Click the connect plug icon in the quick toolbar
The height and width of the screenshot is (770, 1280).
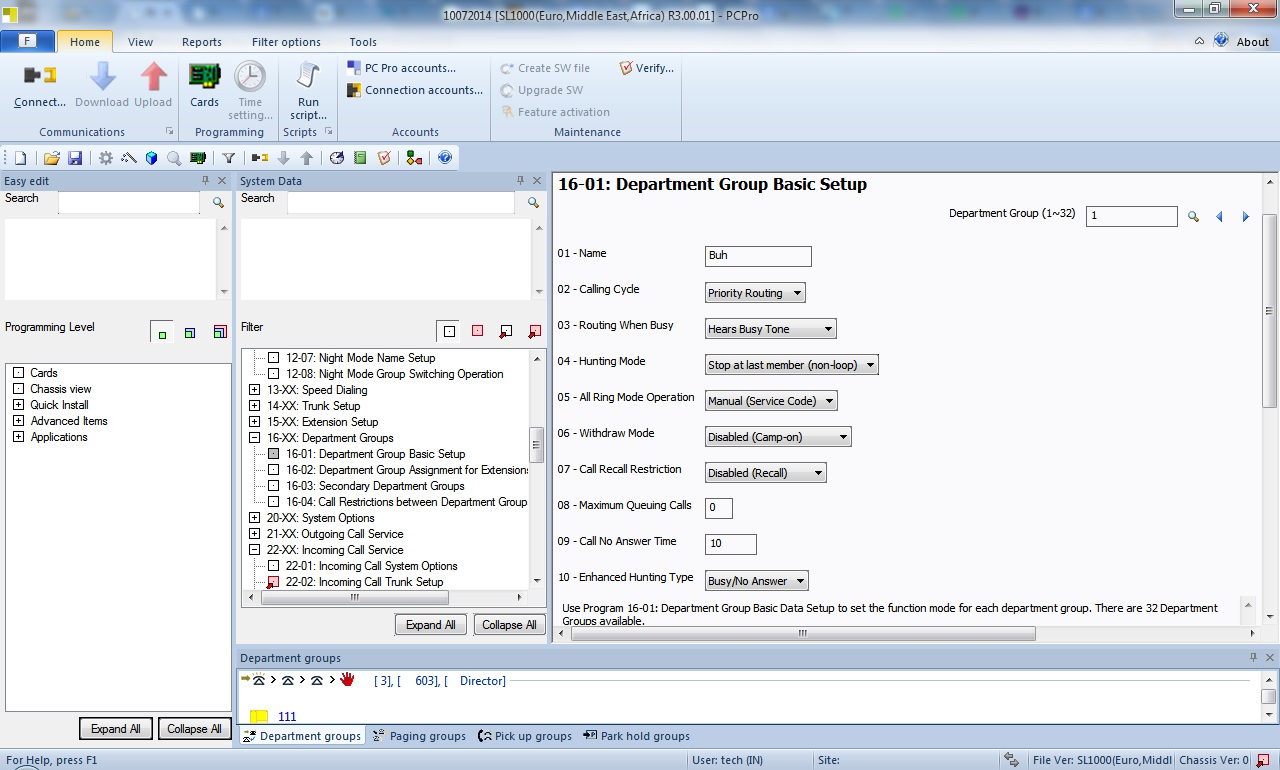point(260,158)
